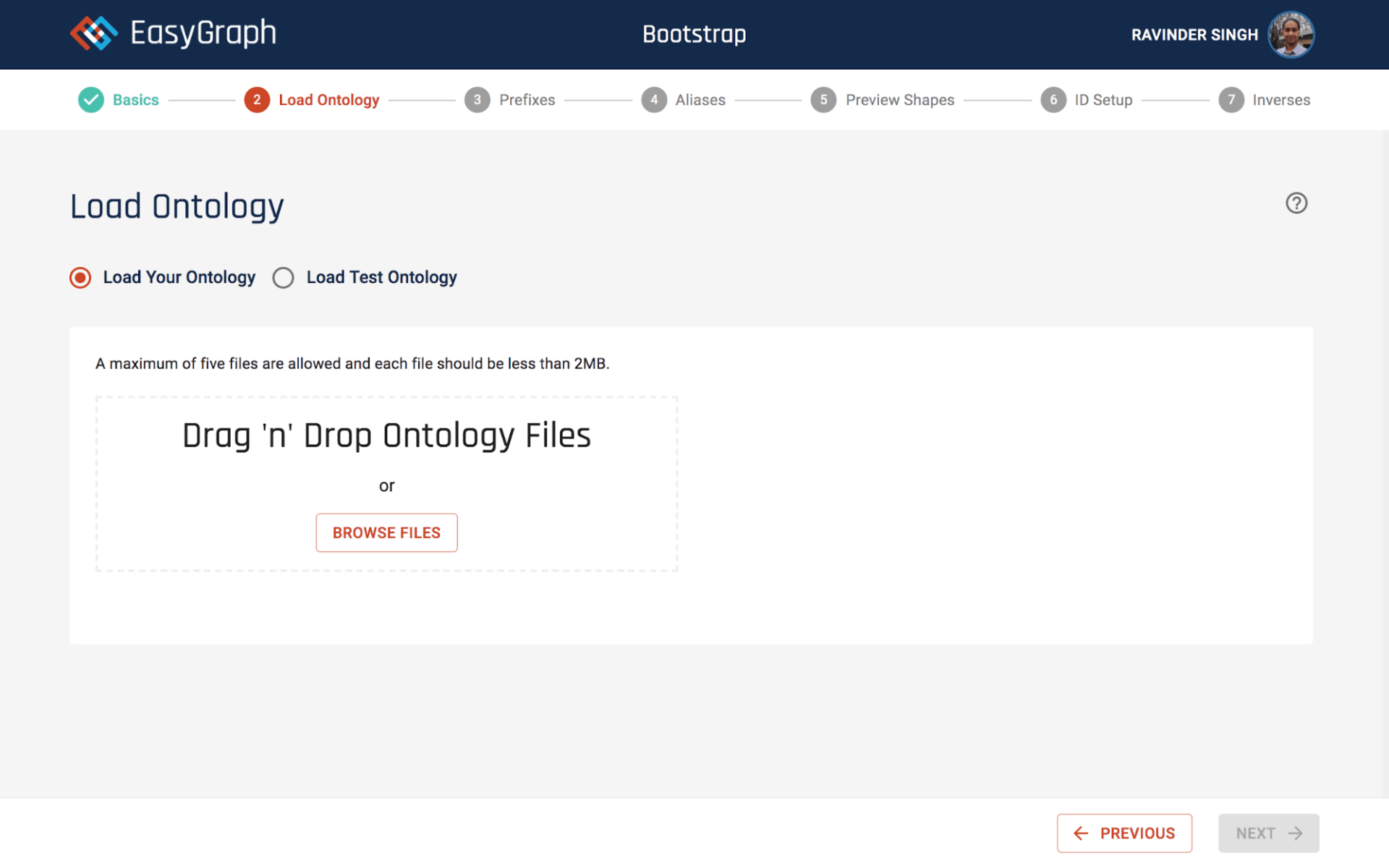Click step 4 circle icon for Aliases
The height and width of the screenshot is (868, 1389).
tap(654, 100)
